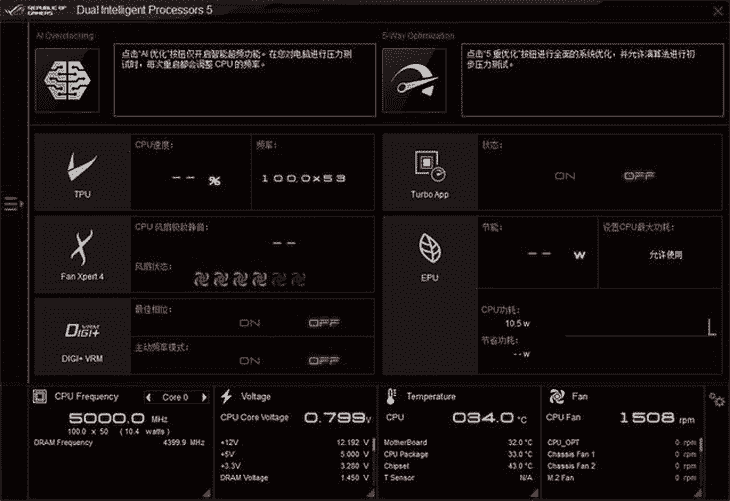Screen dimensions: 730x501
Task: Select the +5V voltage row
Action: point(295,454)
